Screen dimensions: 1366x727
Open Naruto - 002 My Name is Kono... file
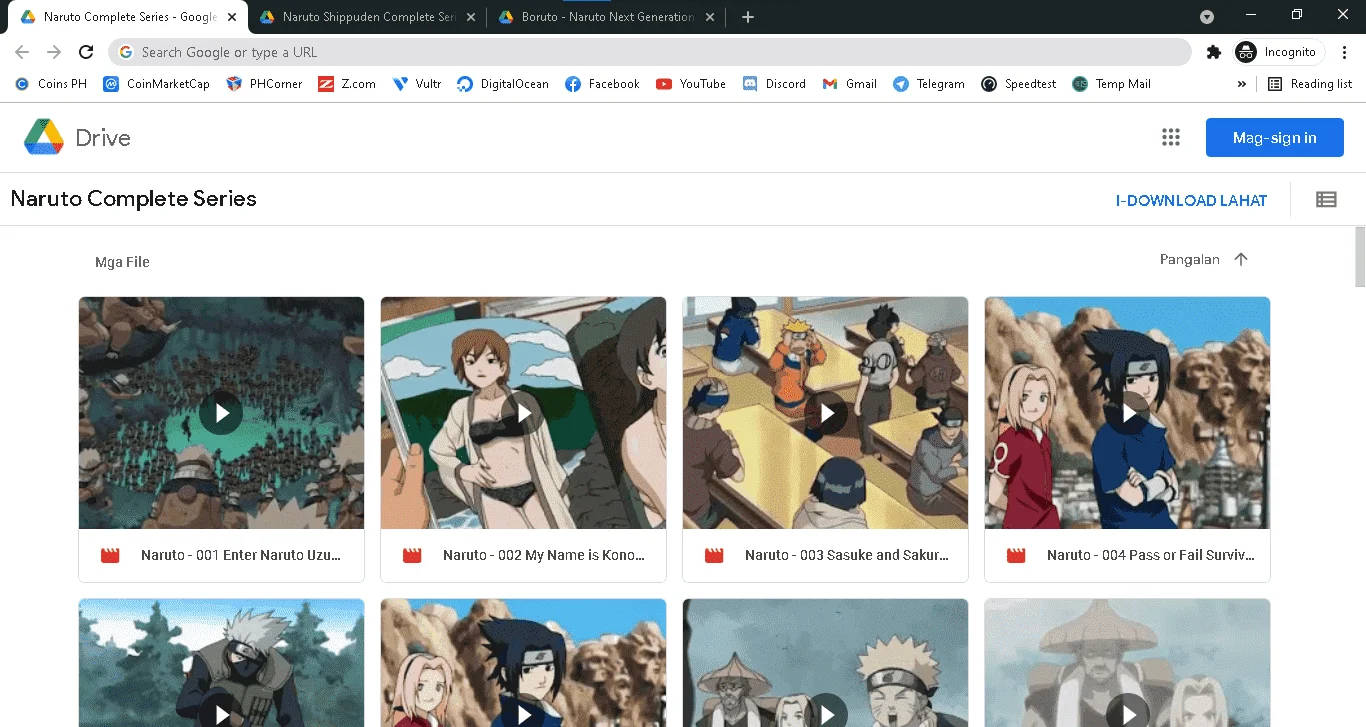(x=523, y=439)
